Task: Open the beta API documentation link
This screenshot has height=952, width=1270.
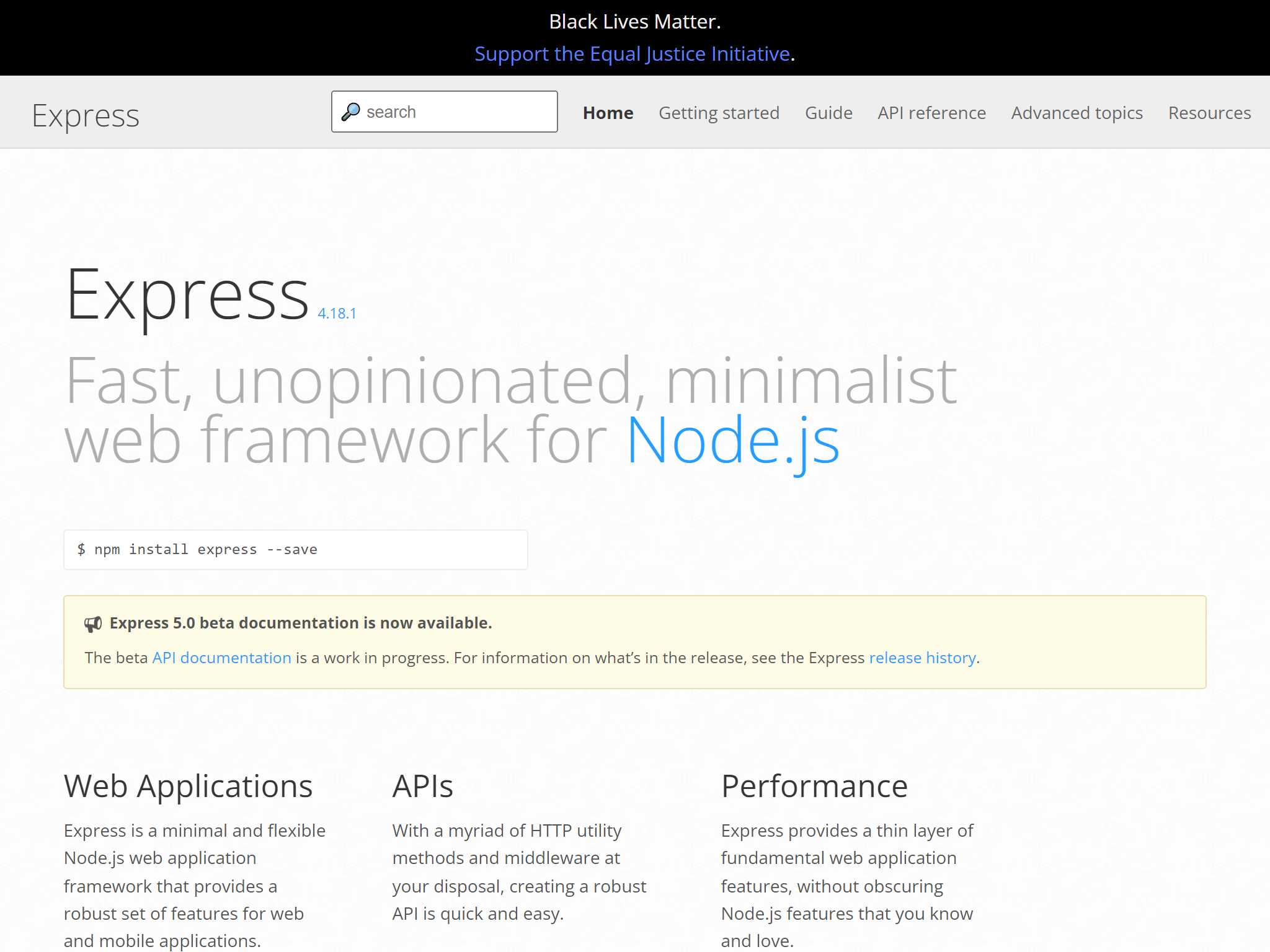Action: click(x=221, y=658)
